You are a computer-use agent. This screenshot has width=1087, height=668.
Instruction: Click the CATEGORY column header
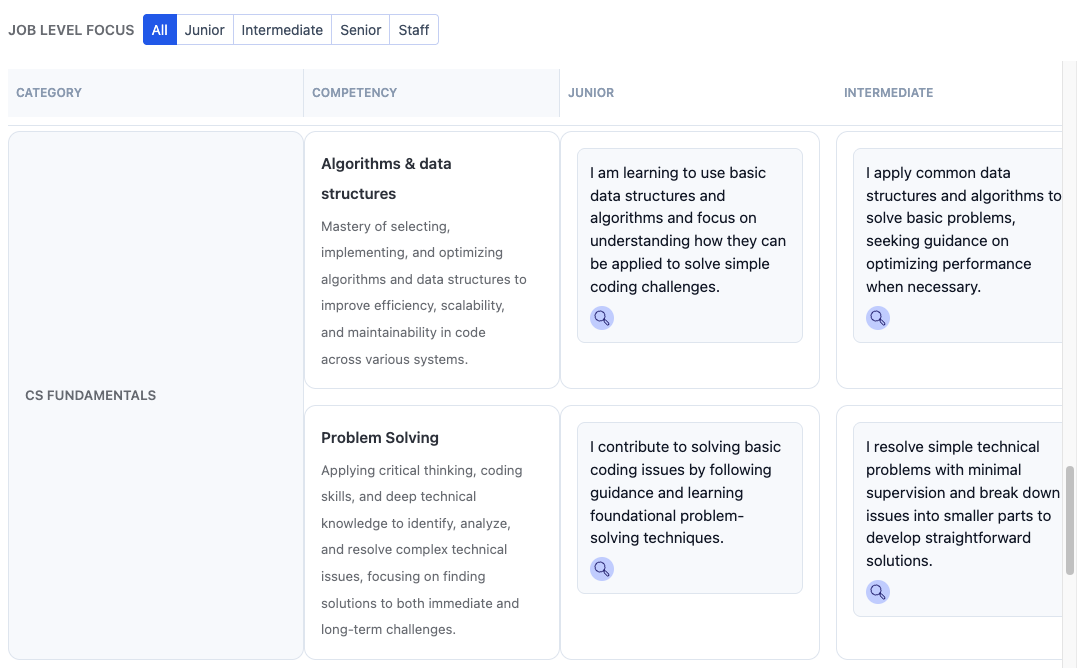point(49,92)
